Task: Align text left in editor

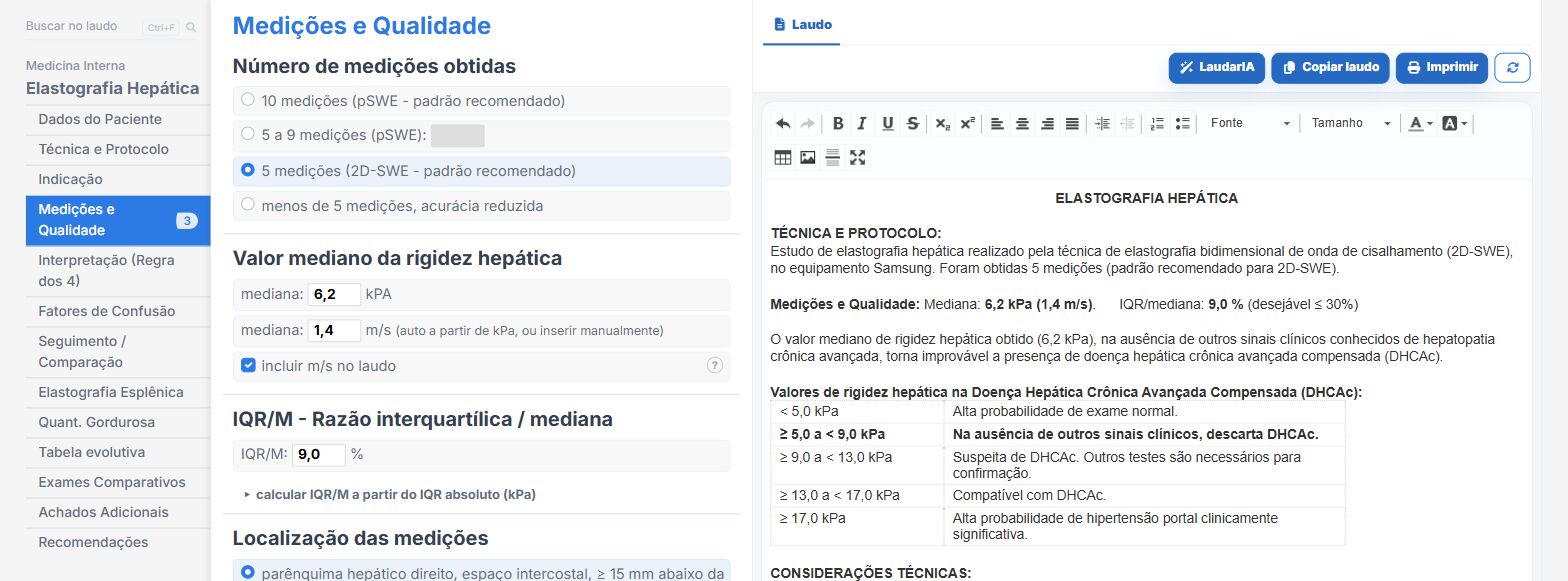Action: [x=997, y=123]
